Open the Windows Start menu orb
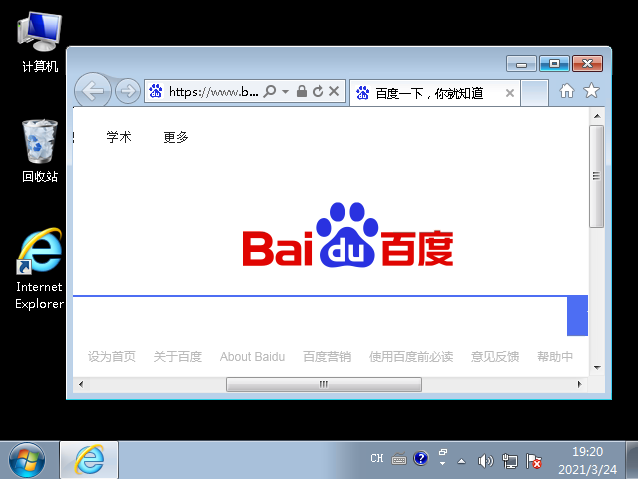The width and height of the screenshot is (638, 479). point(27,460)
